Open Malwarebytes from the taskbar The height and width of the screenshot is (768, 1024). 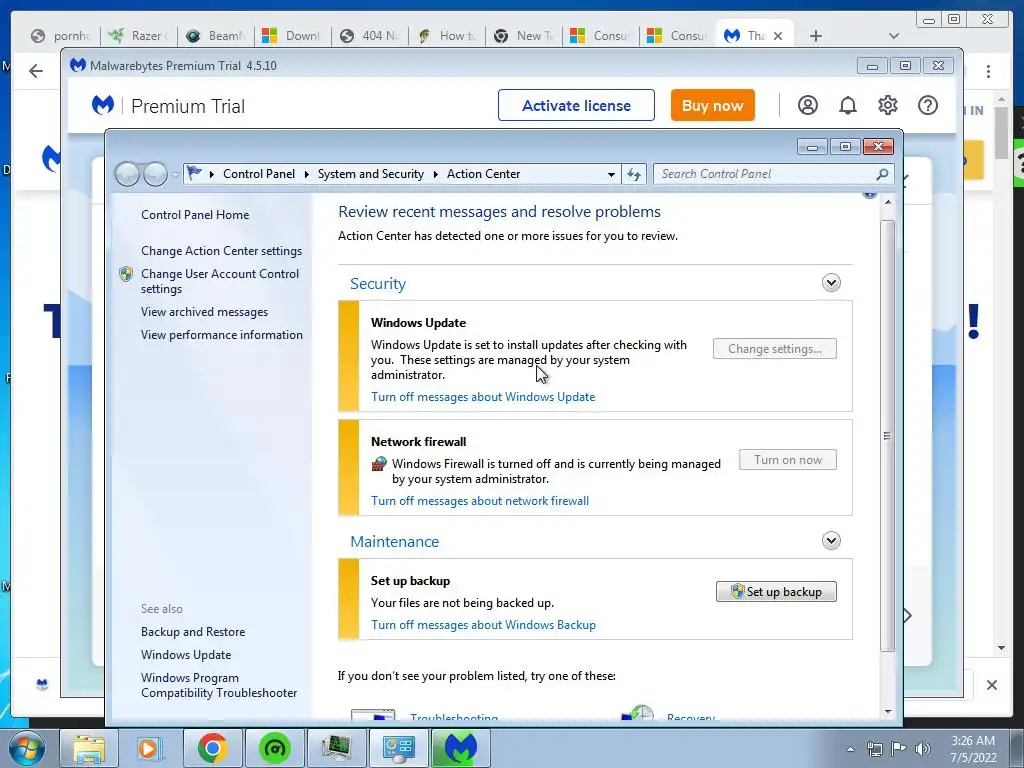click(x=460, y=748)
